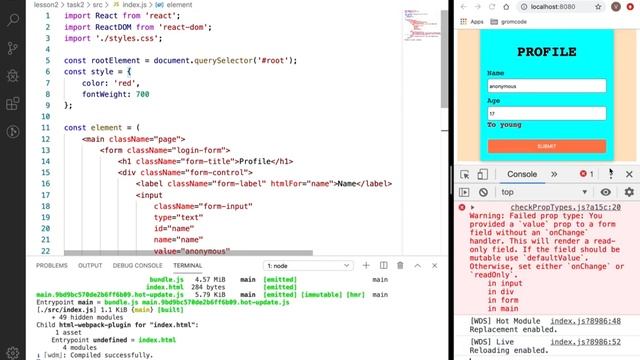Go forward in the browser
Image resolution: width=640 pixels, height=360 pixels.
(478, 7)
